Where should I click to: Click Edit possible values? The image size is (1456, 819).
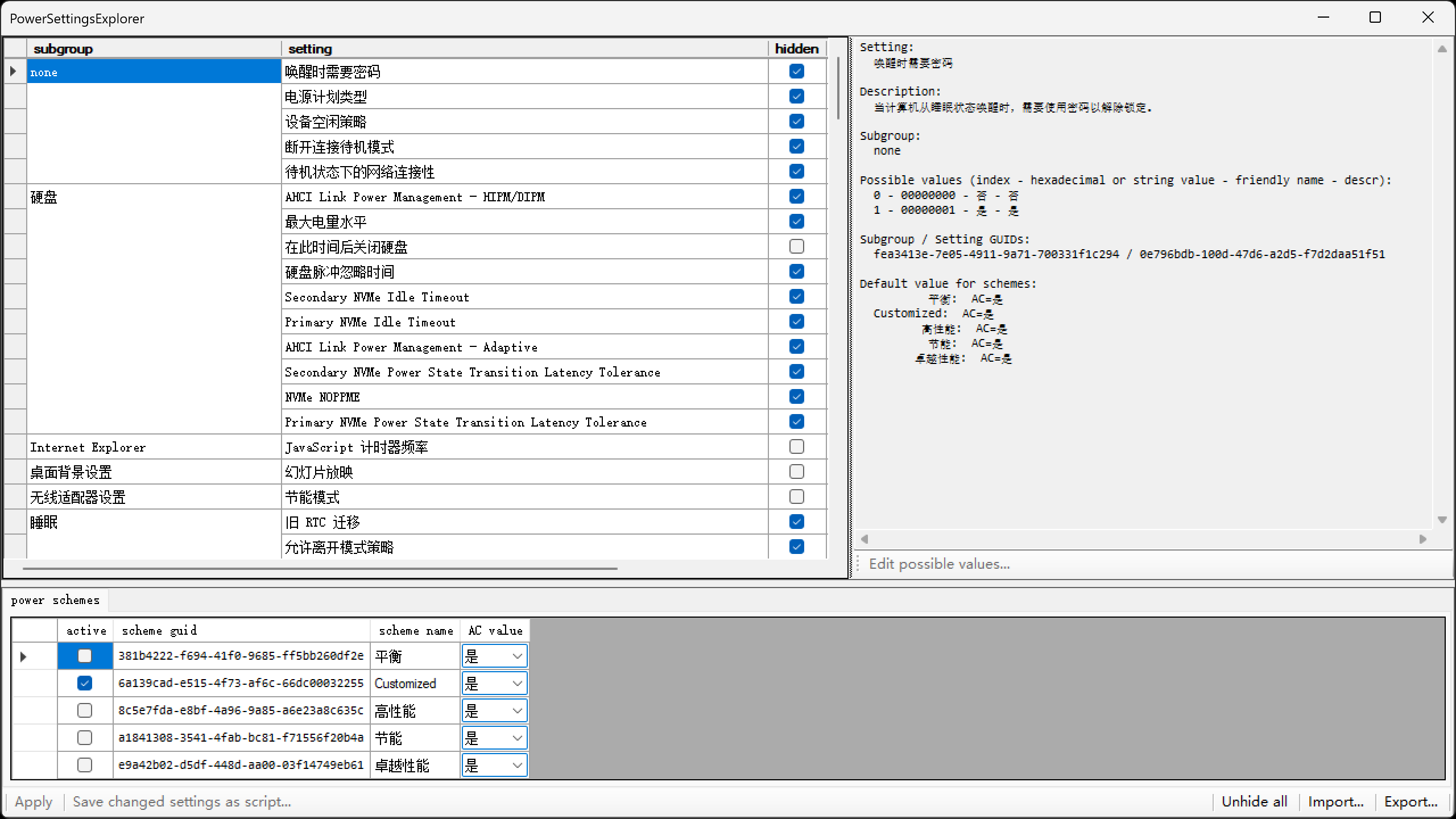tap(940, 564)
